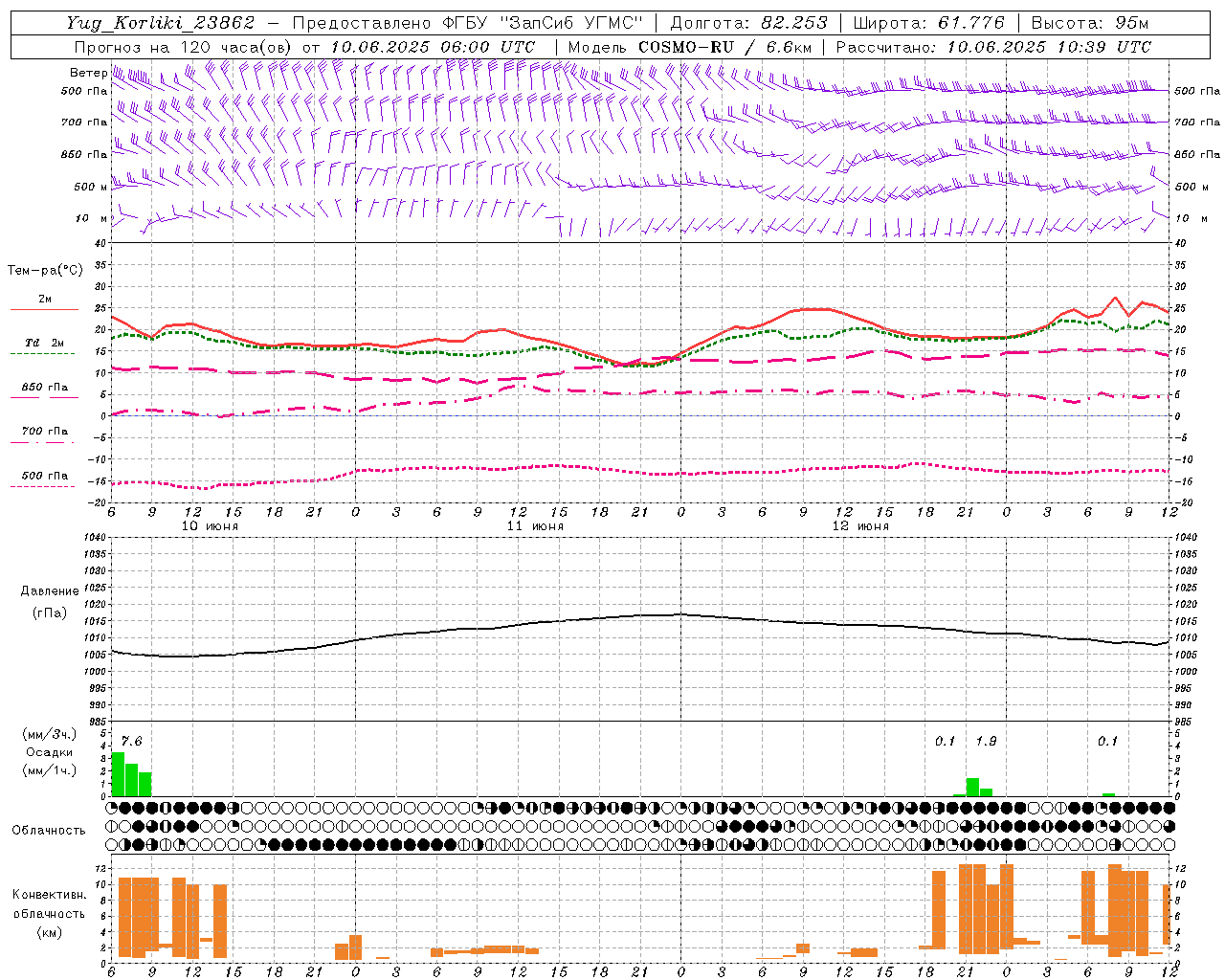Click the 12 июня date label
This screenshot has width=1225, height=980.
tap(860, 526)
